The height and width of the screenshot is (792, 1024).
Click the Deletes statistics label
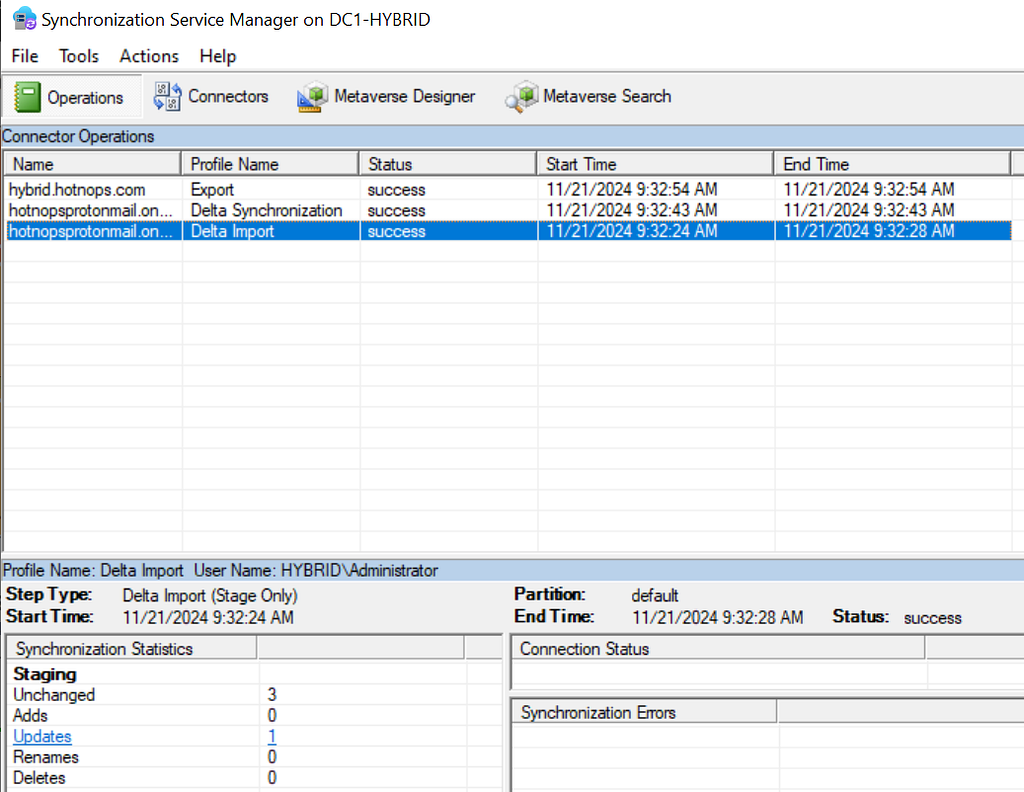[39, 778]
